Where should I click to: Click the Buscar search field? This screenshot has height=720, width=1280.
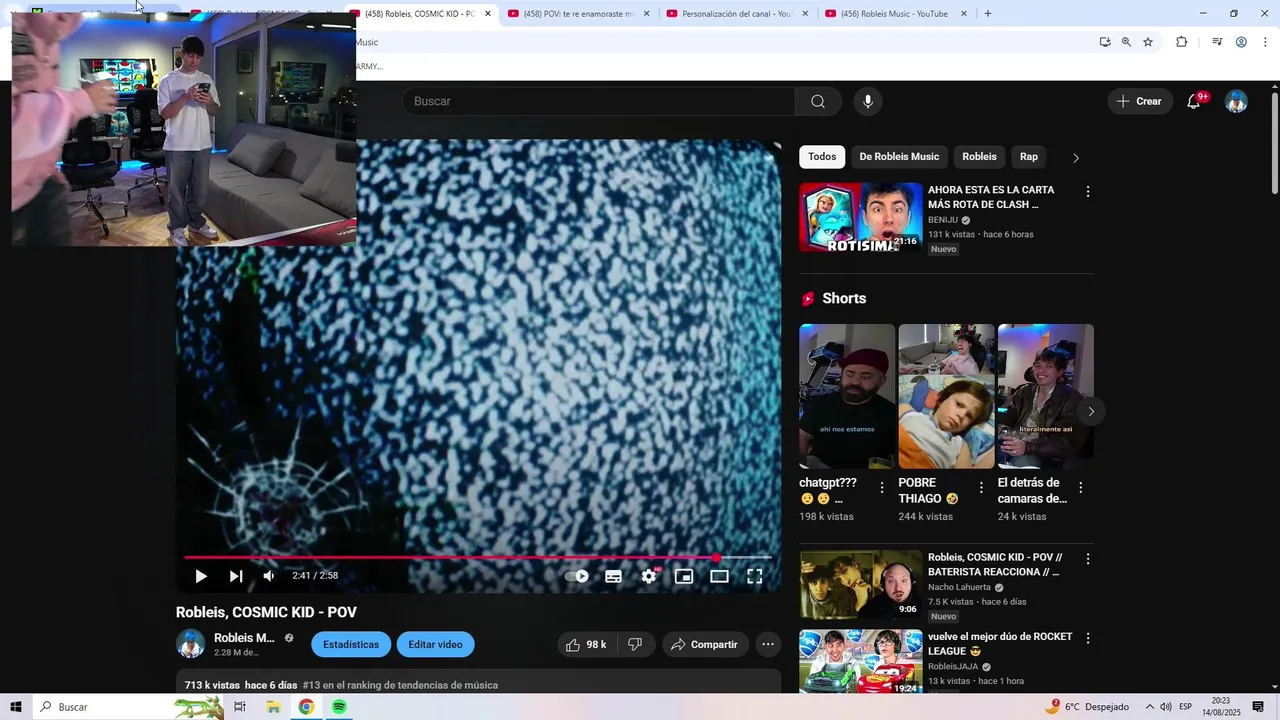click(599, 101)
